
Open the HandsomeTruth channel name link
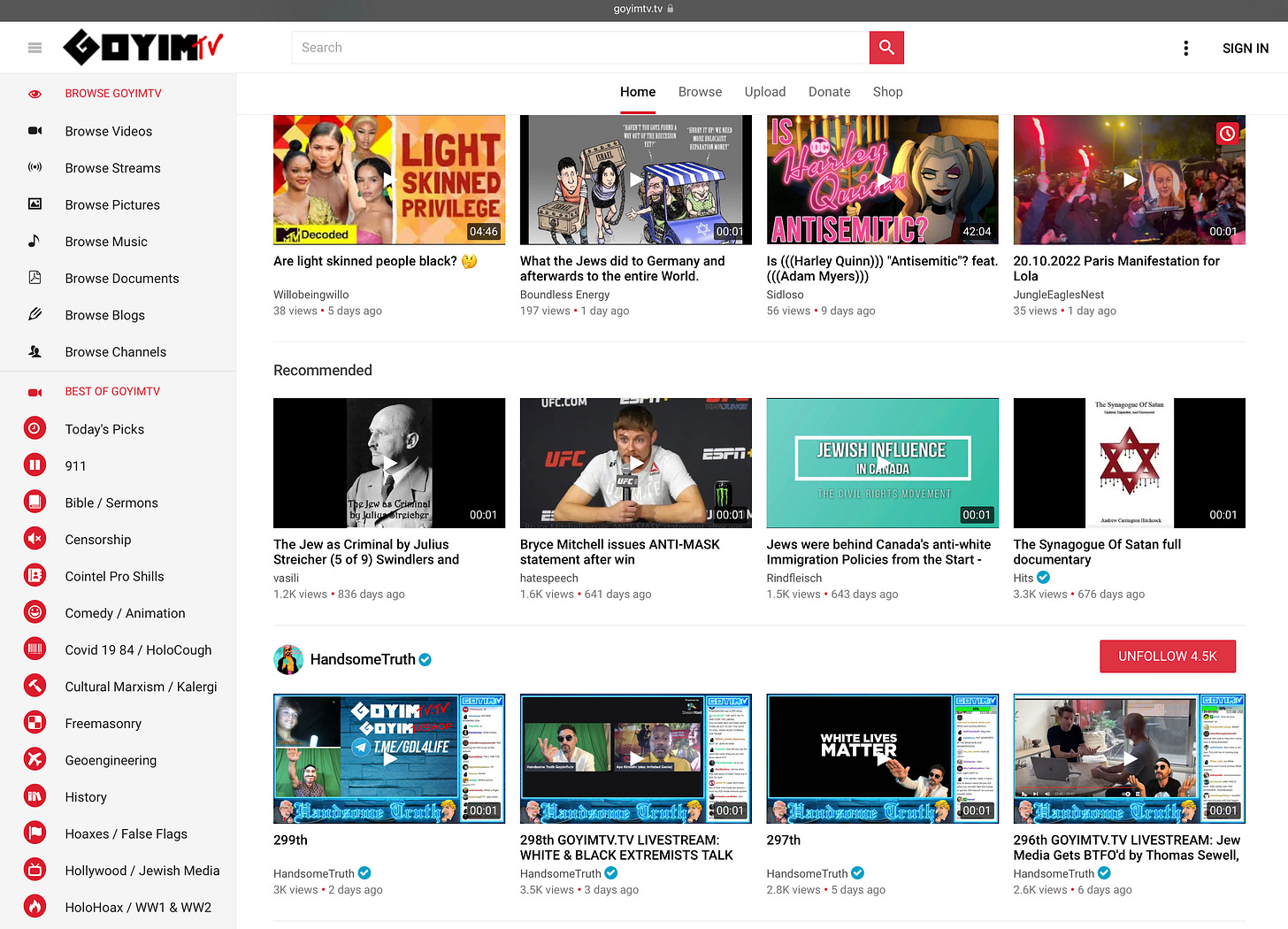click(363, 659)
